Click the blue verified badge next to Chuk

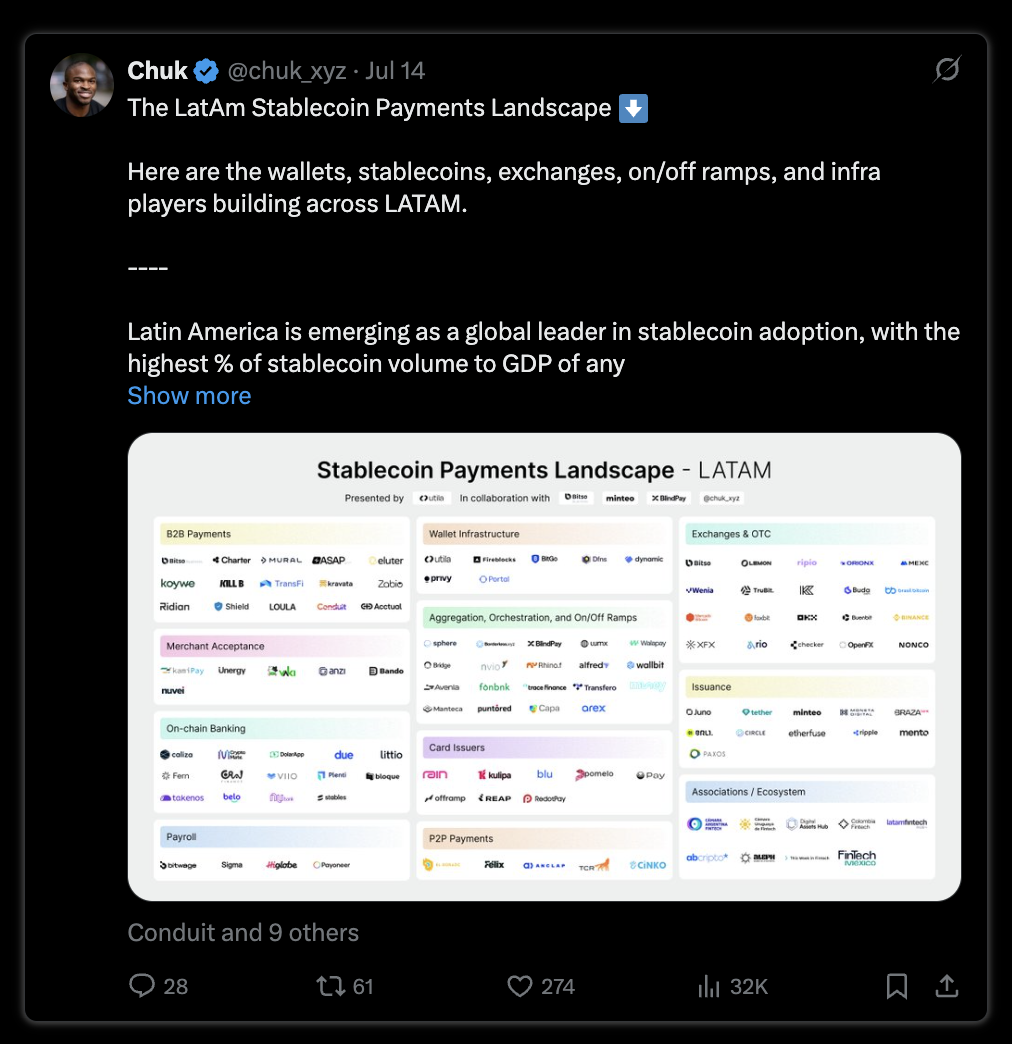pos(206,71)
